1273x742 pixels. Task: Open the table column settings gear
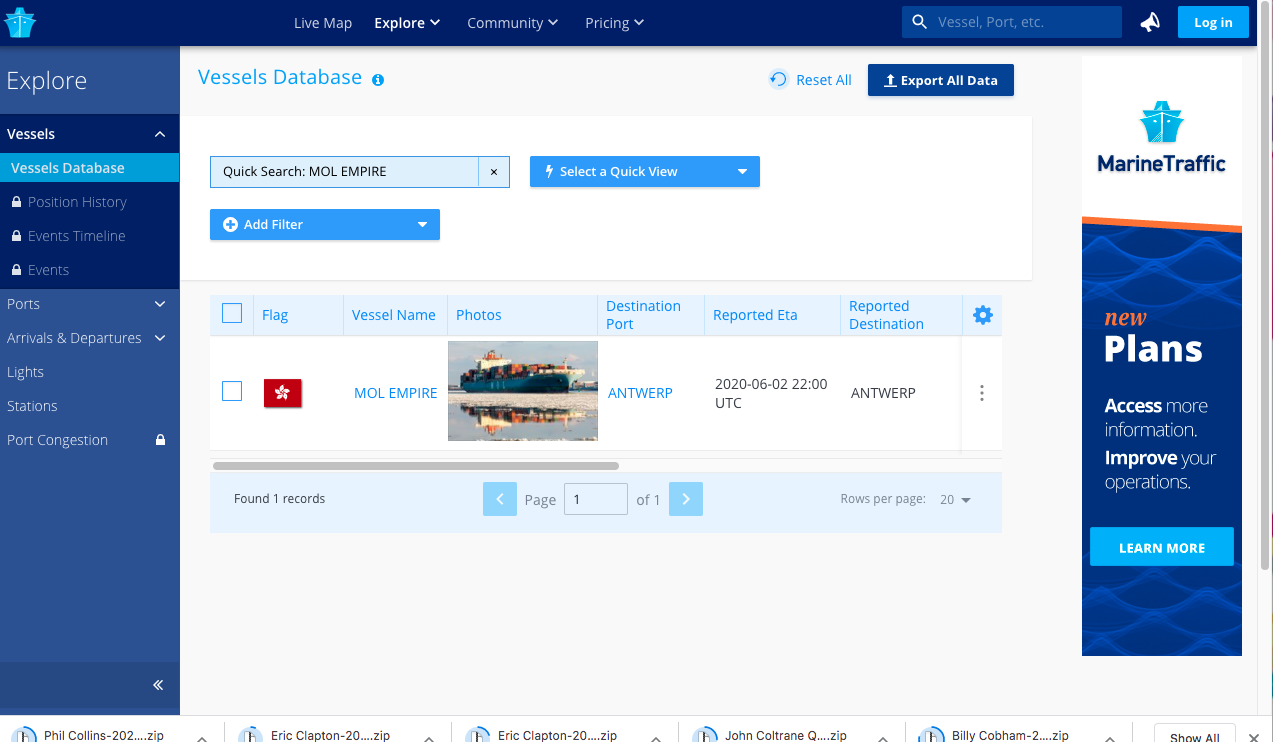coord(982,315)
